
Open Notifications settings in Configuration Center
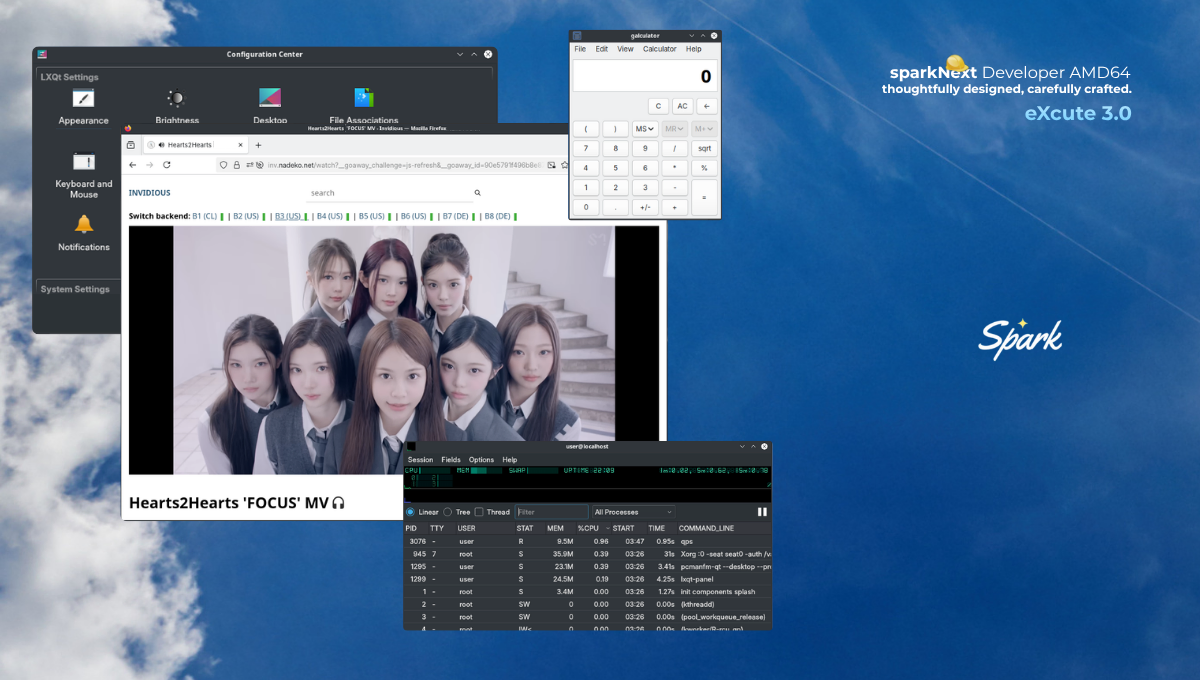84,233
